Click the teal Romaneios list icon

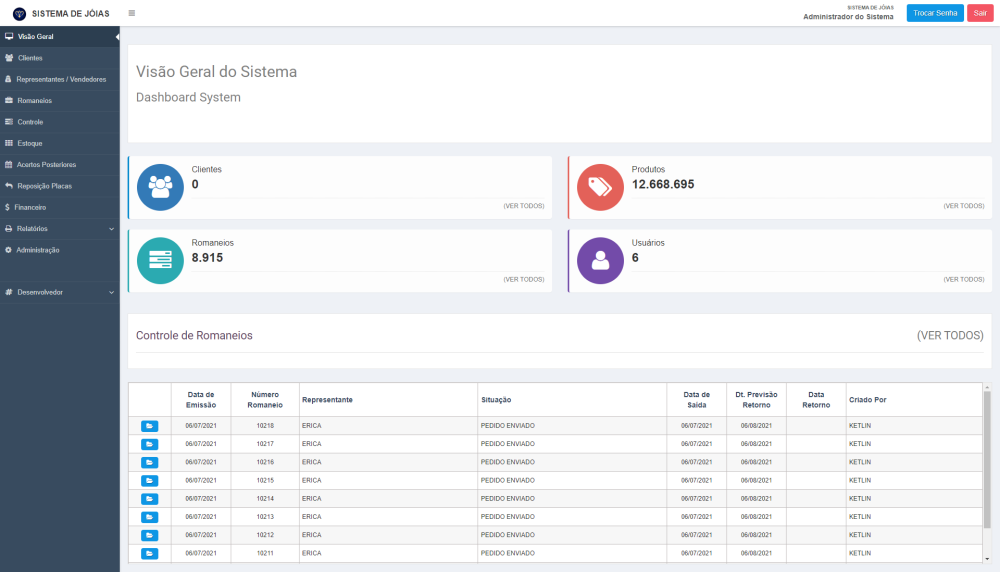point(160,261)
